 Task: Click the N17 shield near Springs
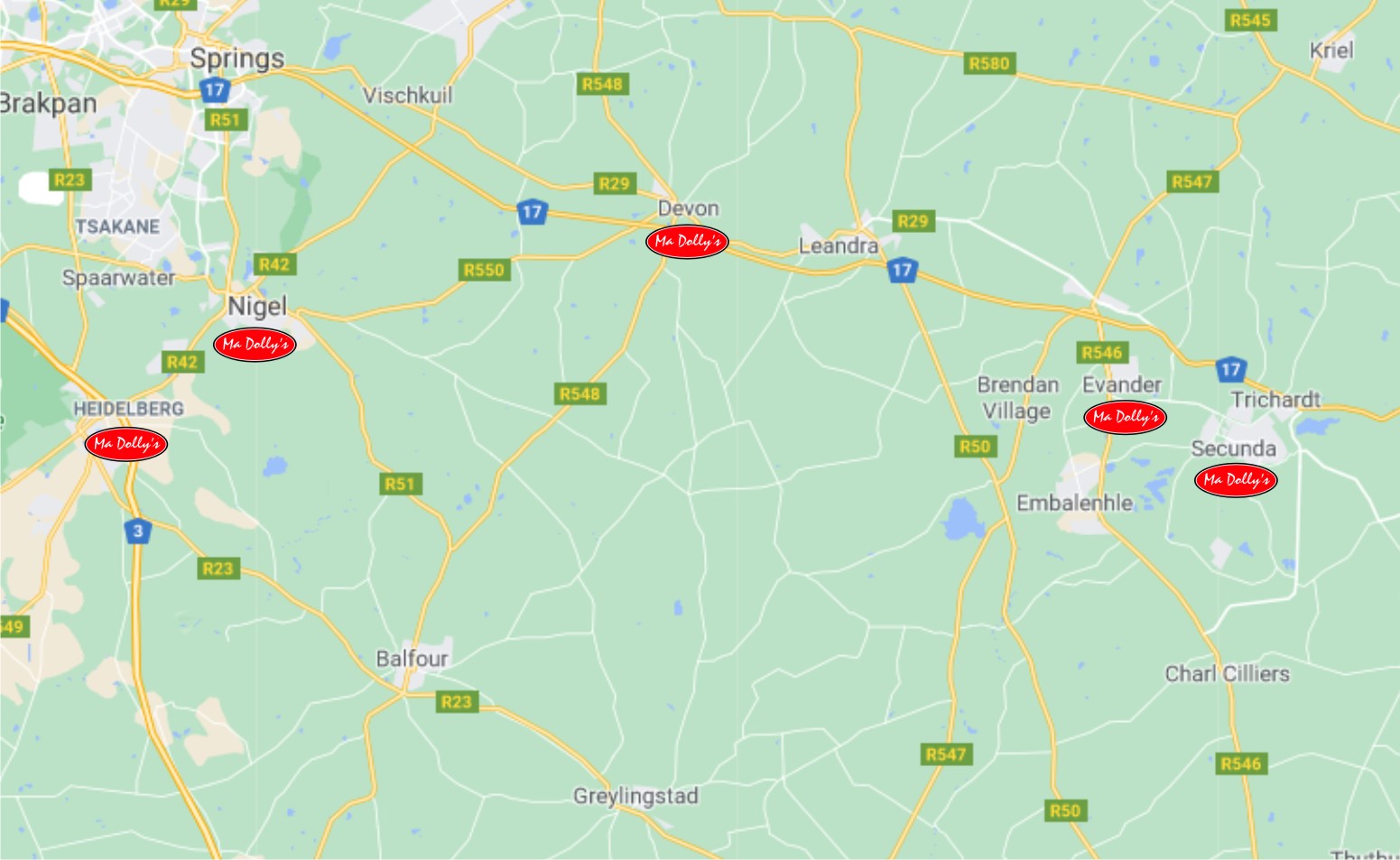[x=214, y=89]
